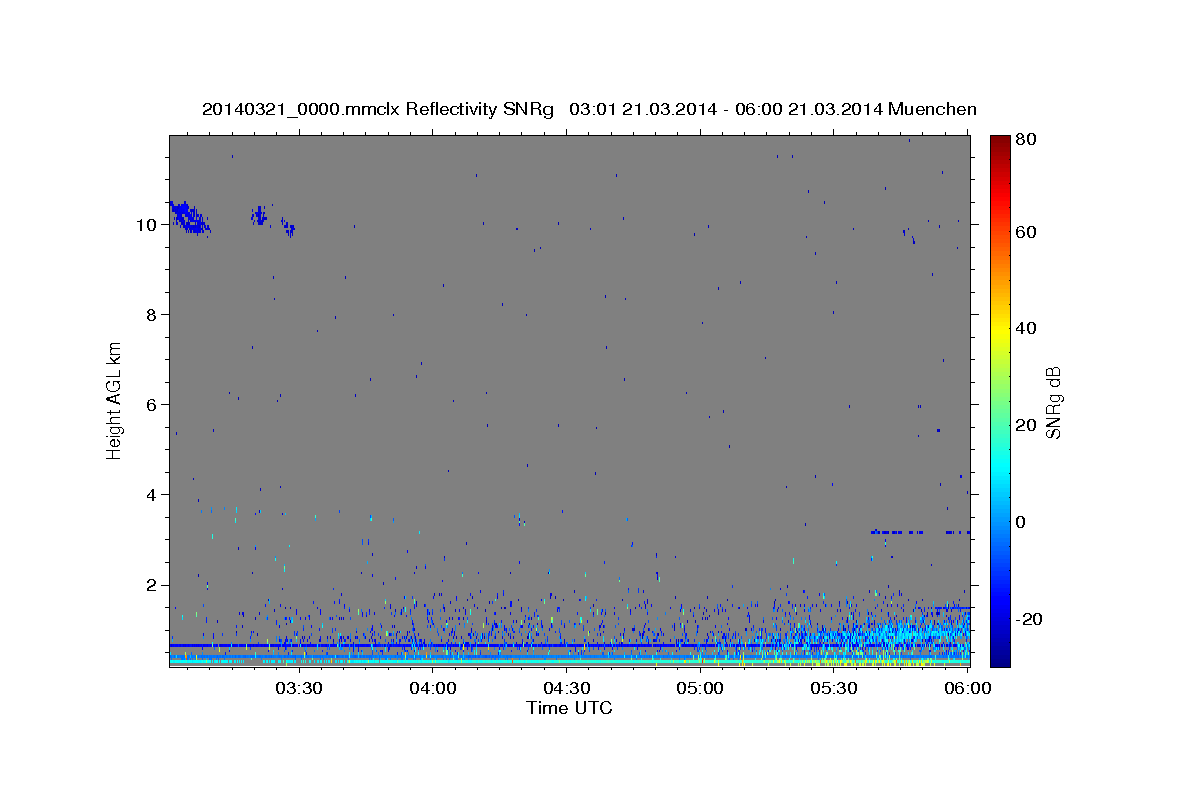Screen dimensions: 1200x800
Task: Click the 04:30 time tick label
Action: coord(567,689)
